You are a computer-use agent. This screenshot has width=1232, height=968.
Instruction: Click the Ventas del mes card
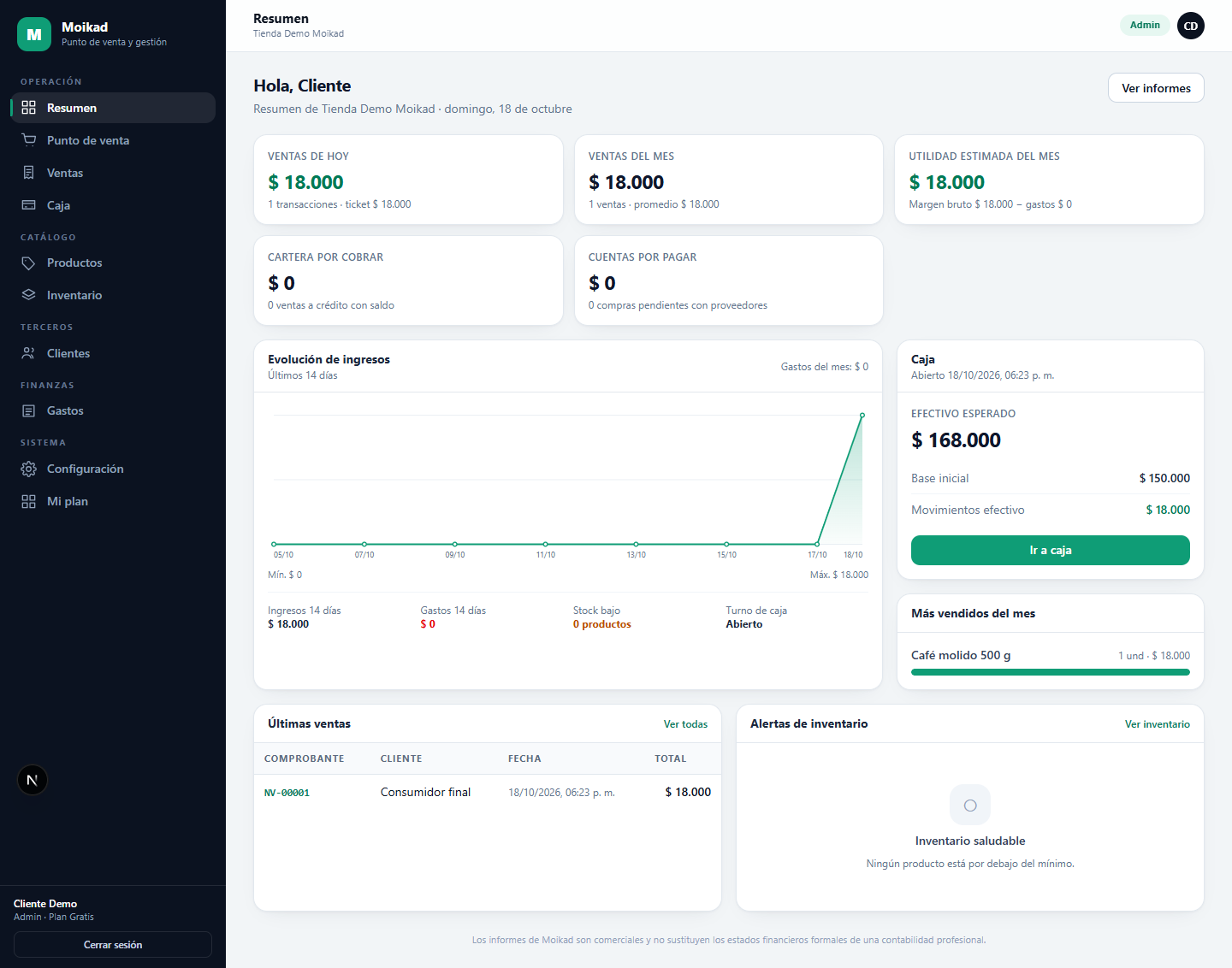pyautogui.click(x=729, y=180)
